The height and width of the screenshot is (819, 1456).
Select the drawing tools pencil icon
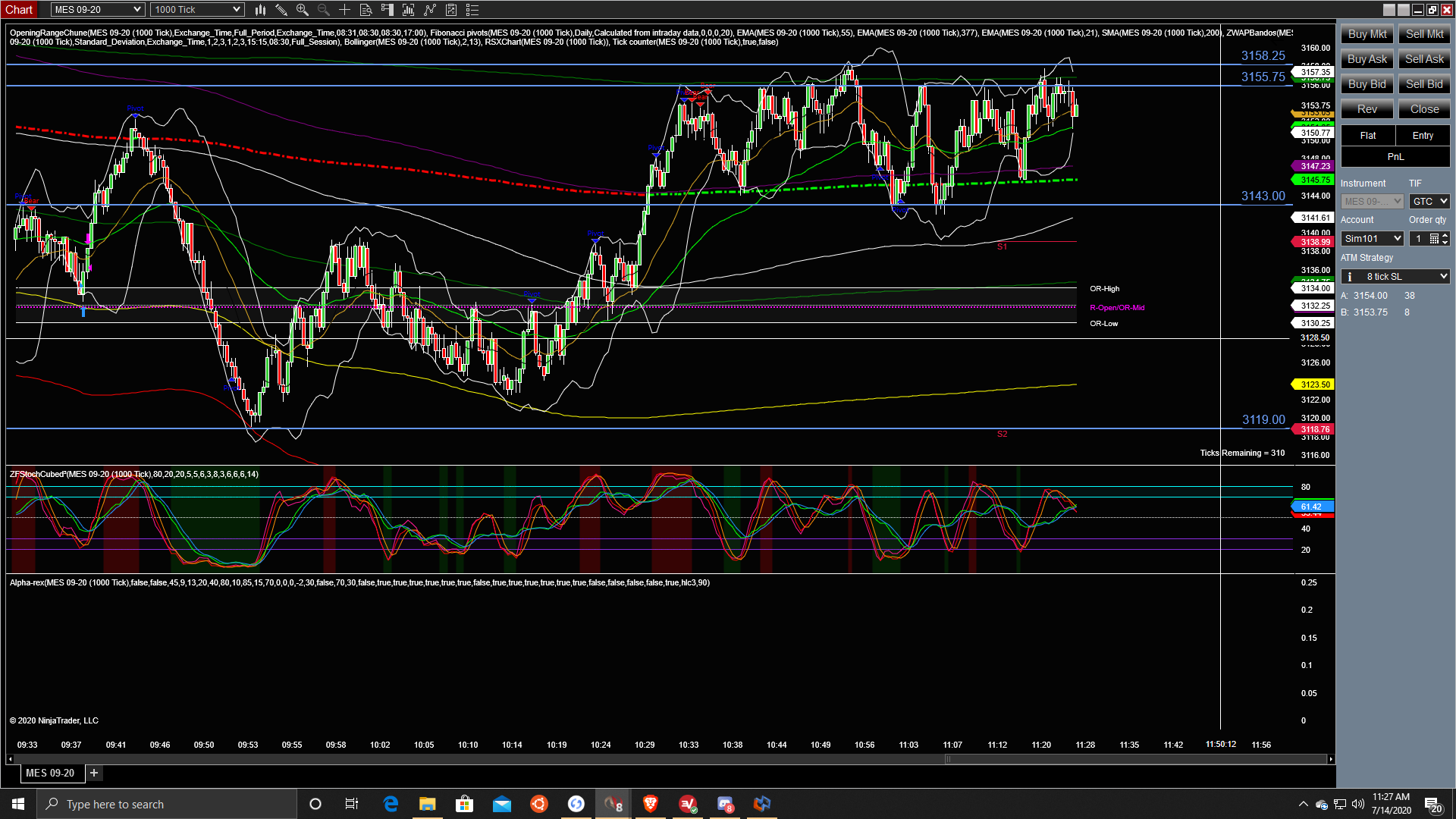pos(281,10)
